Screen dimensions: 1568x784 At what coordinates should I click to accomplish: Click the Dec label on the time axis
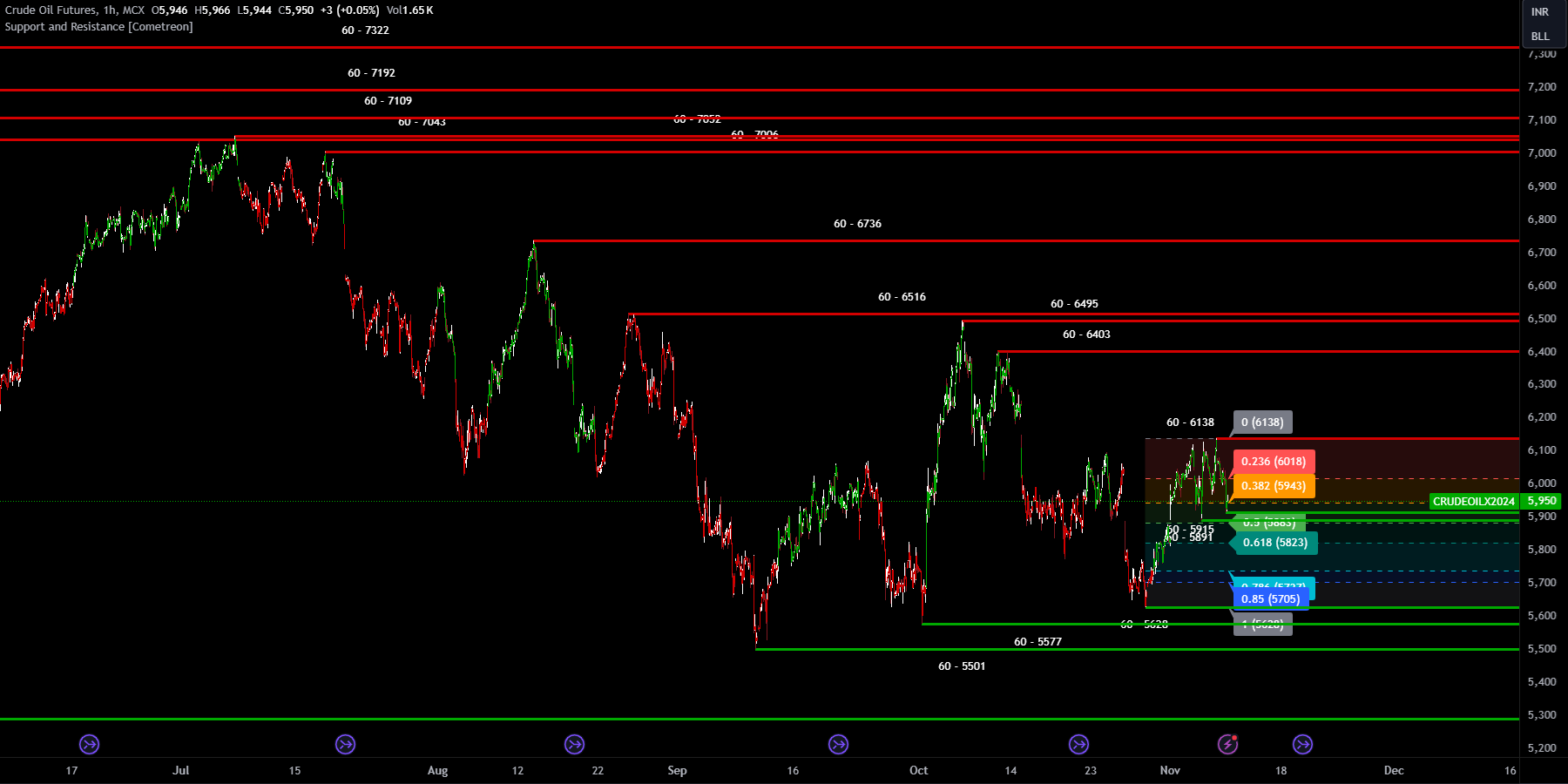pos(1394,770)
